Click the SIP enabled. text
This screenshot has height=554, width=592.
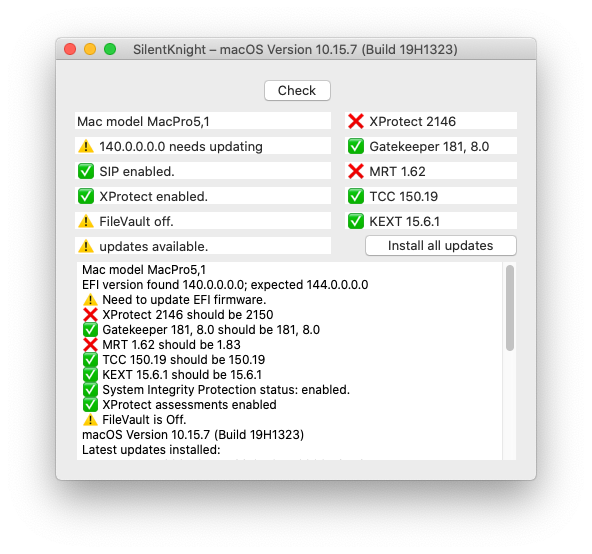[137, 171]
